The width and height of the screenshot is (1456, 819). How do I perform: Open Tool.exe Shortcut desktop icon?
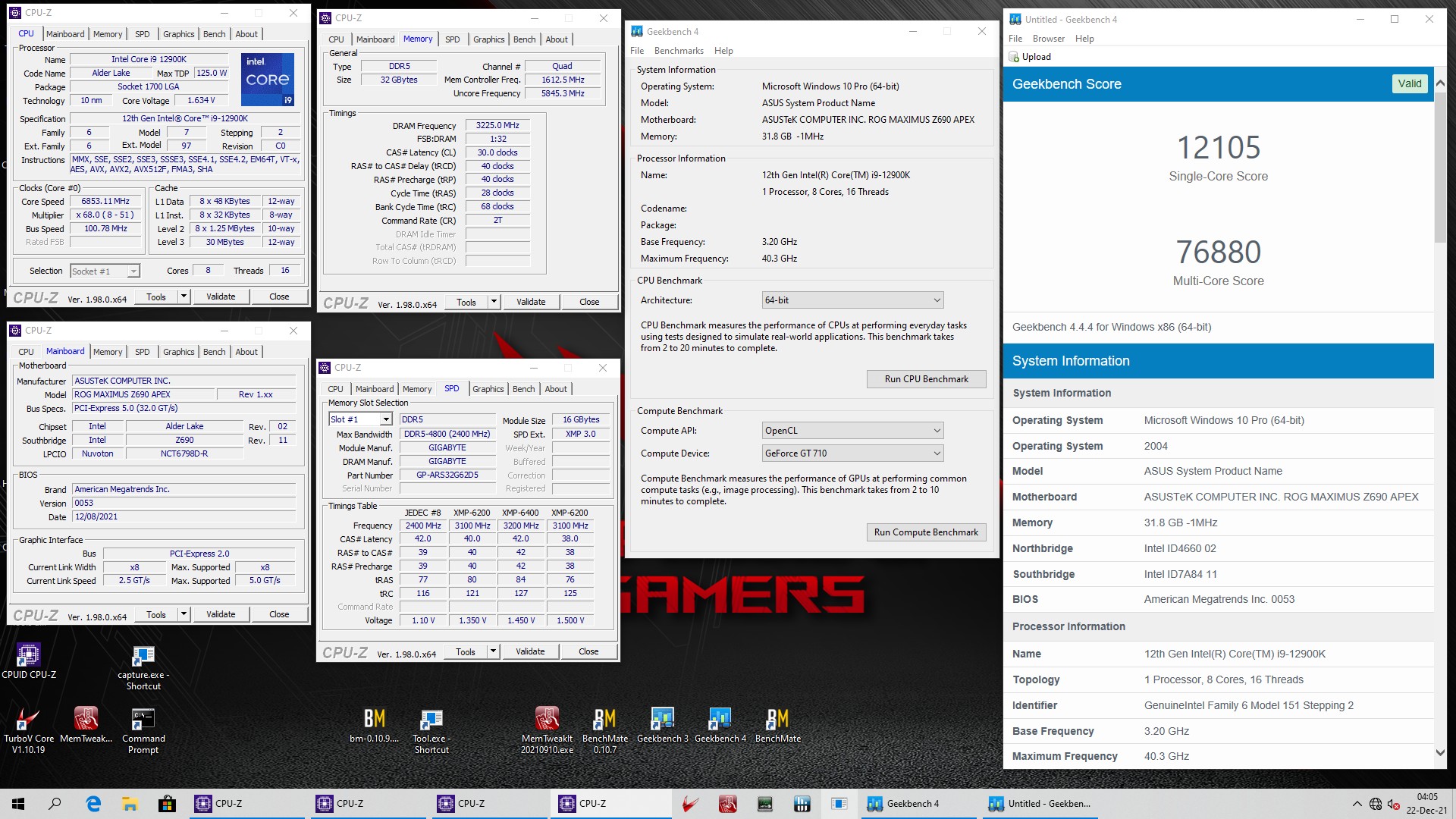tap(431, 730)
